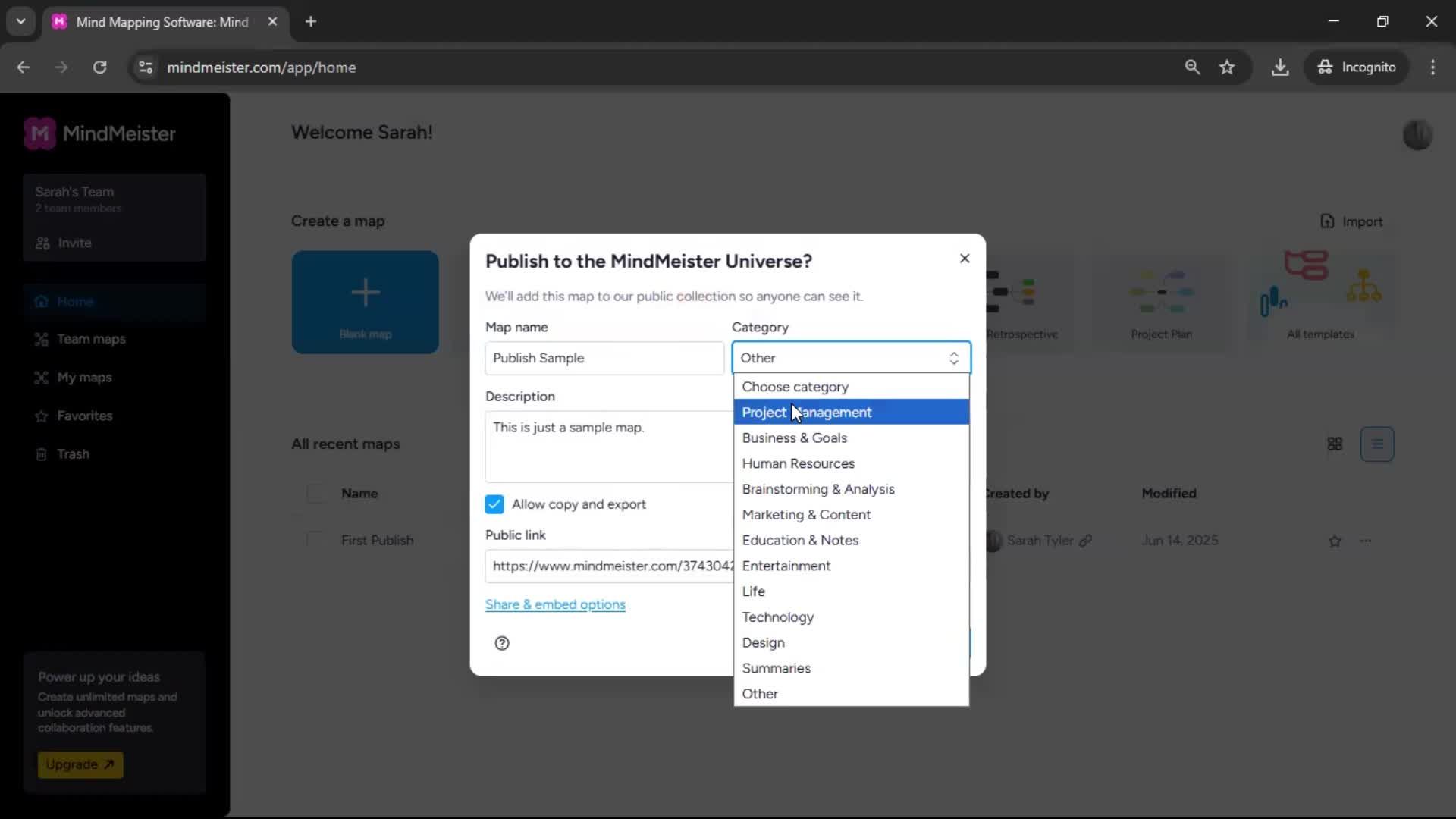Tick the First Publish row checkbox
Screen dimensions: 1456x819
point(315,541)
